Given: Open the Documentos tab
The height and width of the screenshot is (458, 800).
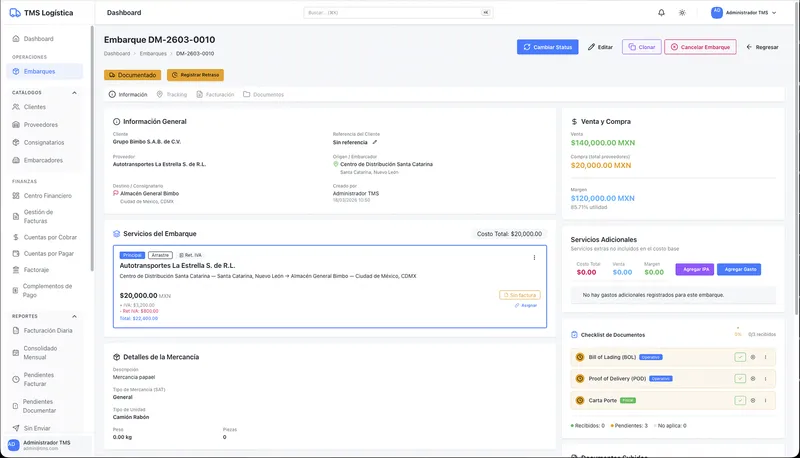Looking at the screenshot, I should coord(263,94).
